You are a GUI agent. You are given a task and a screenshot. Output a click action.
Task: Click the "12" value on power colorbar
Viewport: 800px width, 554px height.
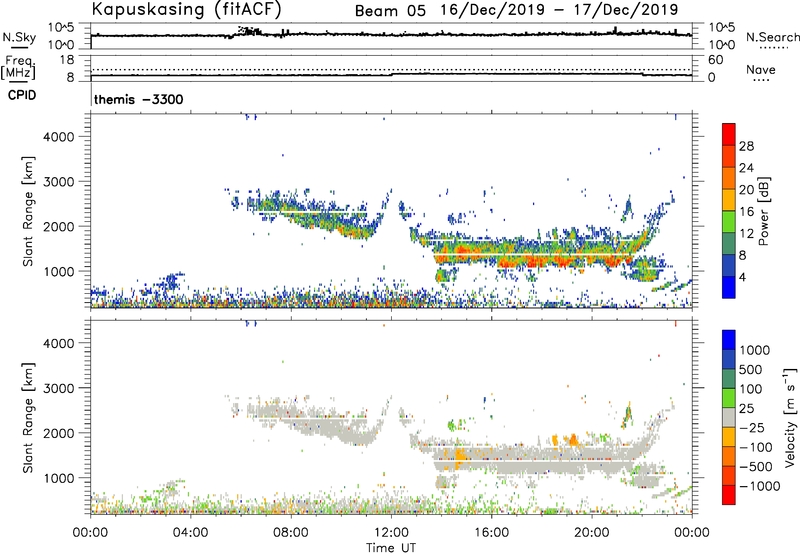[x=746, y=234]
